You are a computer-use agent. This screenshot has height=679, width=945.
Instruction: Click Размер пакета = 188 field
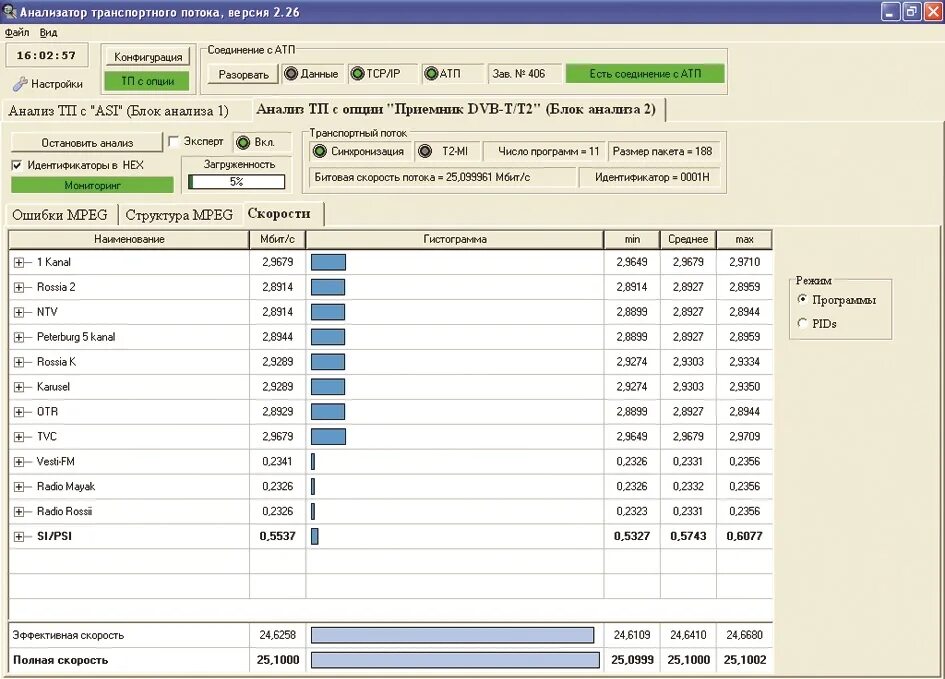coord(662,151)
